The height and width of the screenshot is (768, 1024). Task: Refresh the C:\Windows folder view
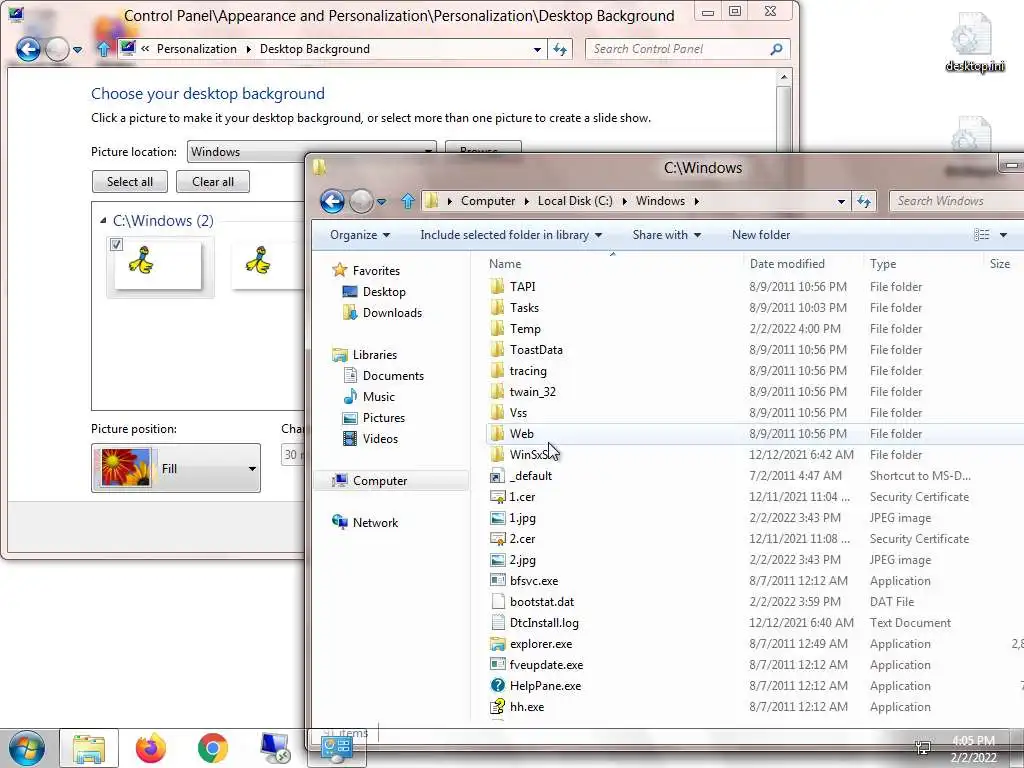[865, 201]
